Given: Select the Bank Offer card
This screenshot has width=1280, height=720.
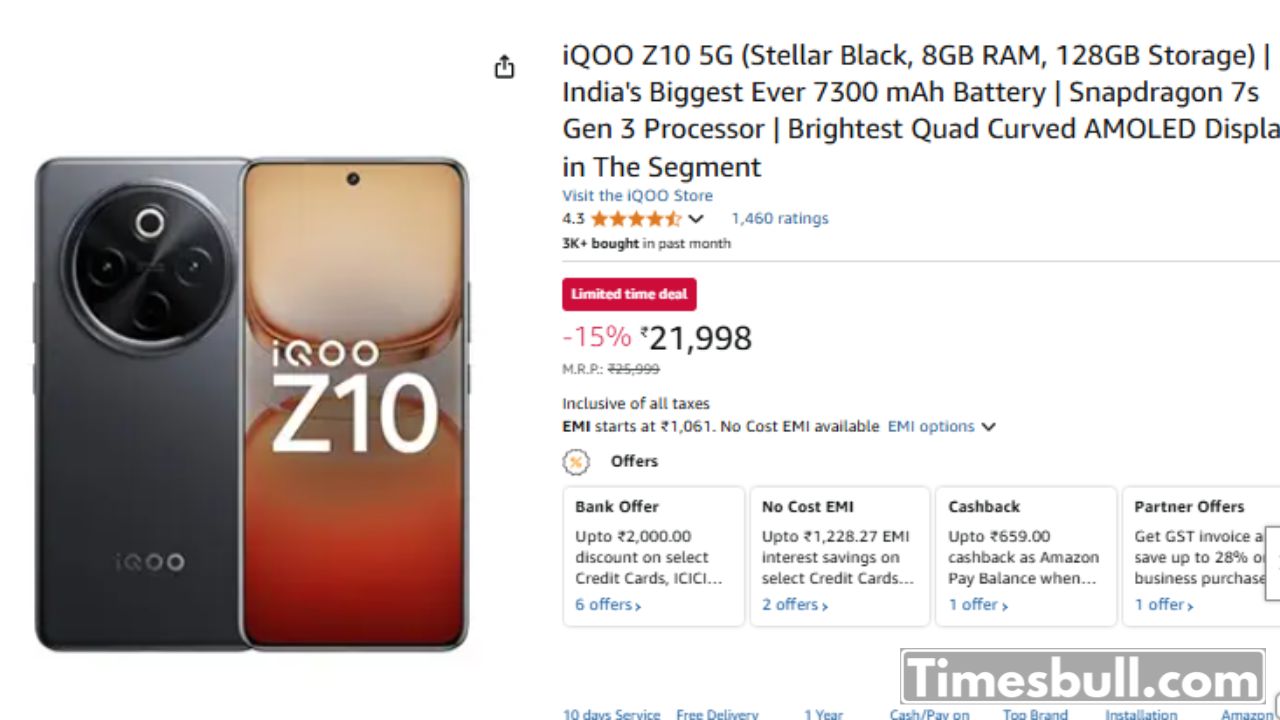Looking at the screenshot, I should [x=653, y=556].
